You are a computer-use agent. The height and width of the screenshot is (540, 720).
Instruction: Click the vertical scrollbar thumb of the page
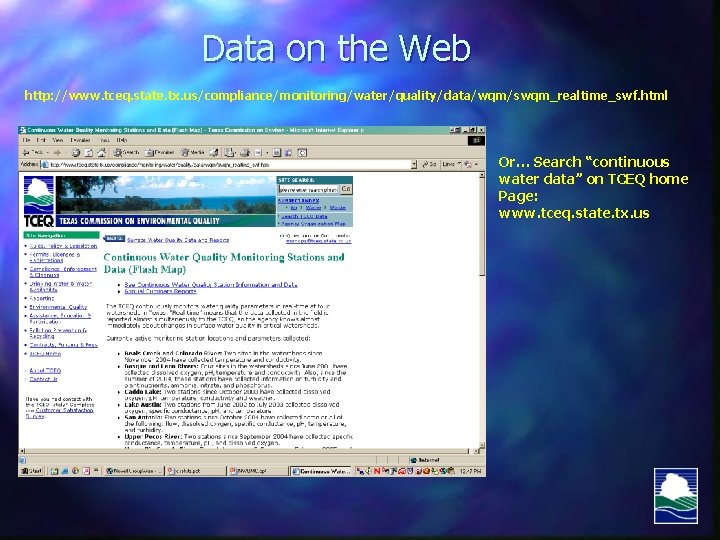click(482, 227)
